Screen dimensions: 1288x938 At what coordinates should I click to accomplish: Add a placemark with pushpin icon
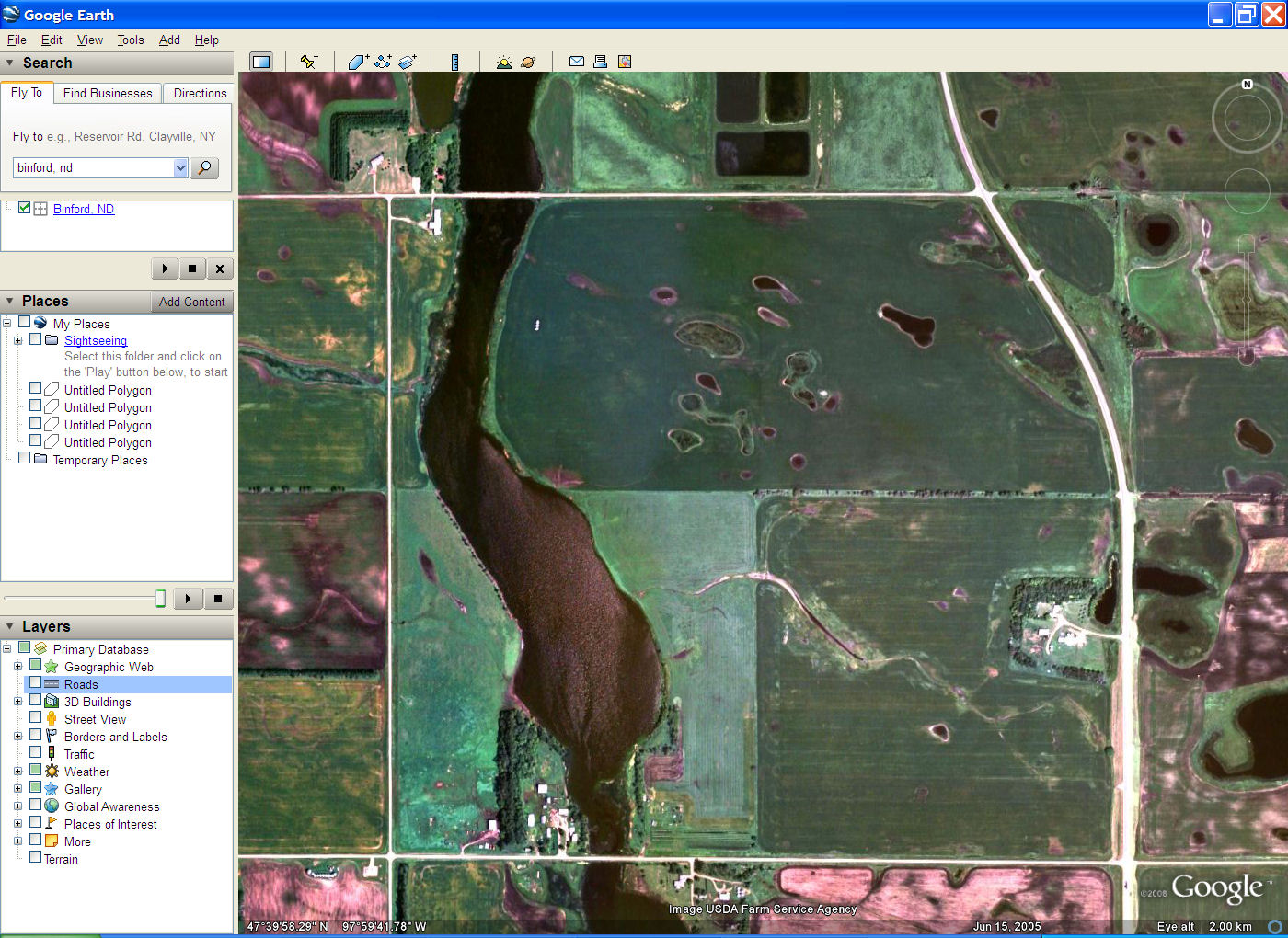coord(309,62)
